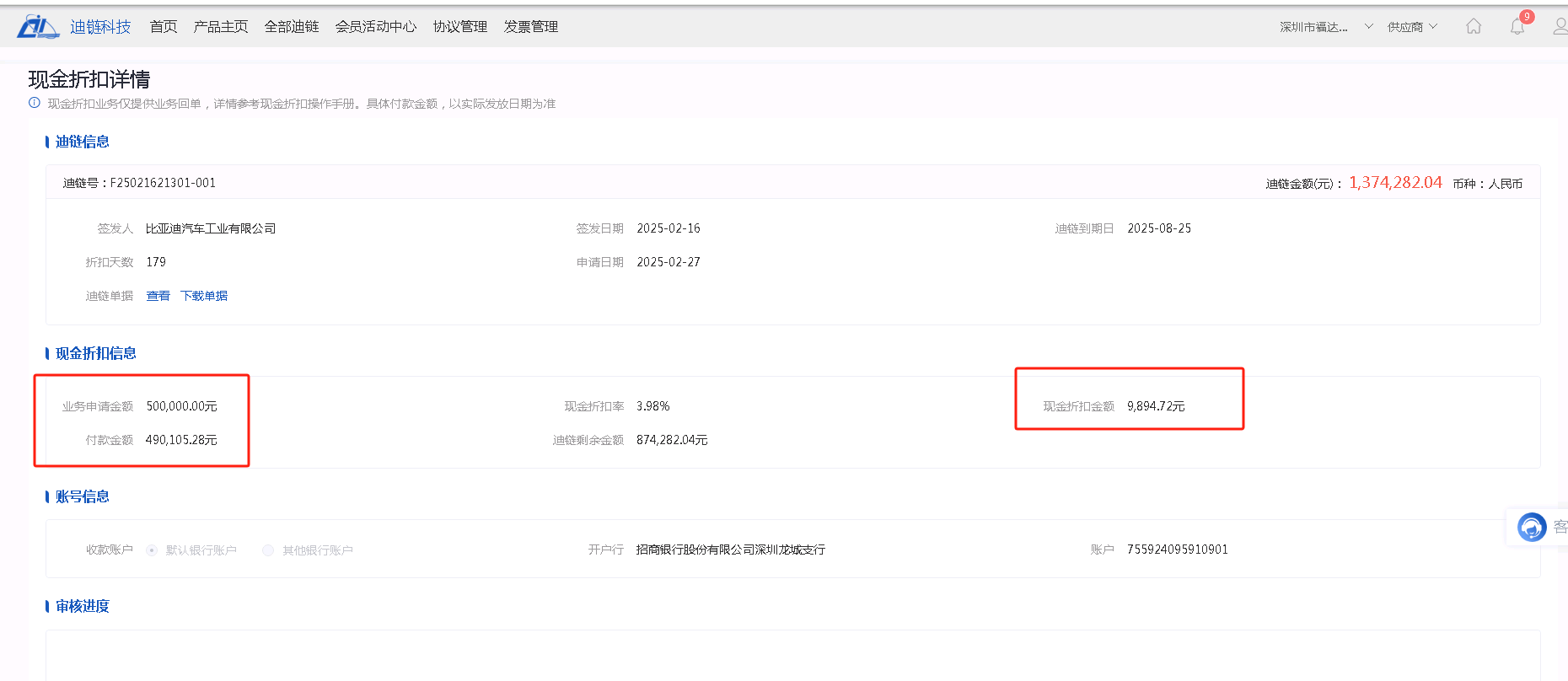Open the 会员活动中心 menu item
The width and height of the screenshot is (1568, 681).
[376, 27]
